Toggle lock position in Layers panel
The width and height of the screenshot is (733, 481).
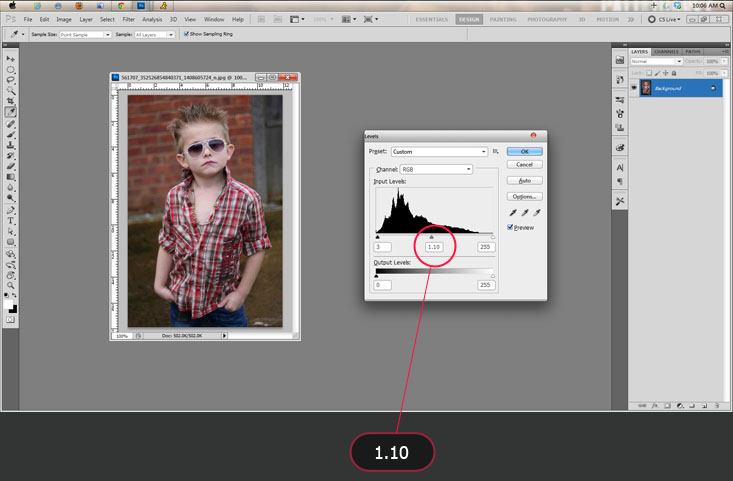[x=666, y=73]
